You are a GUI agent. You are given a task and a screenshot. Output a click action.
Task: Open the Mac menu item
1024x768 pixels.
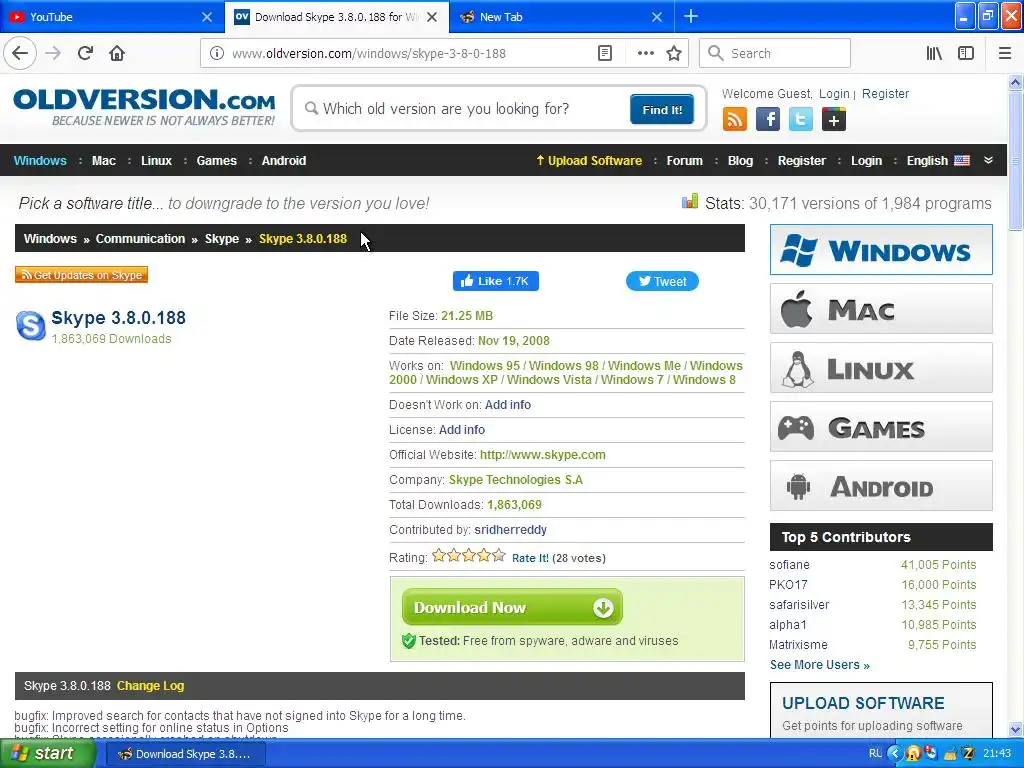click(x=104, y=161)
